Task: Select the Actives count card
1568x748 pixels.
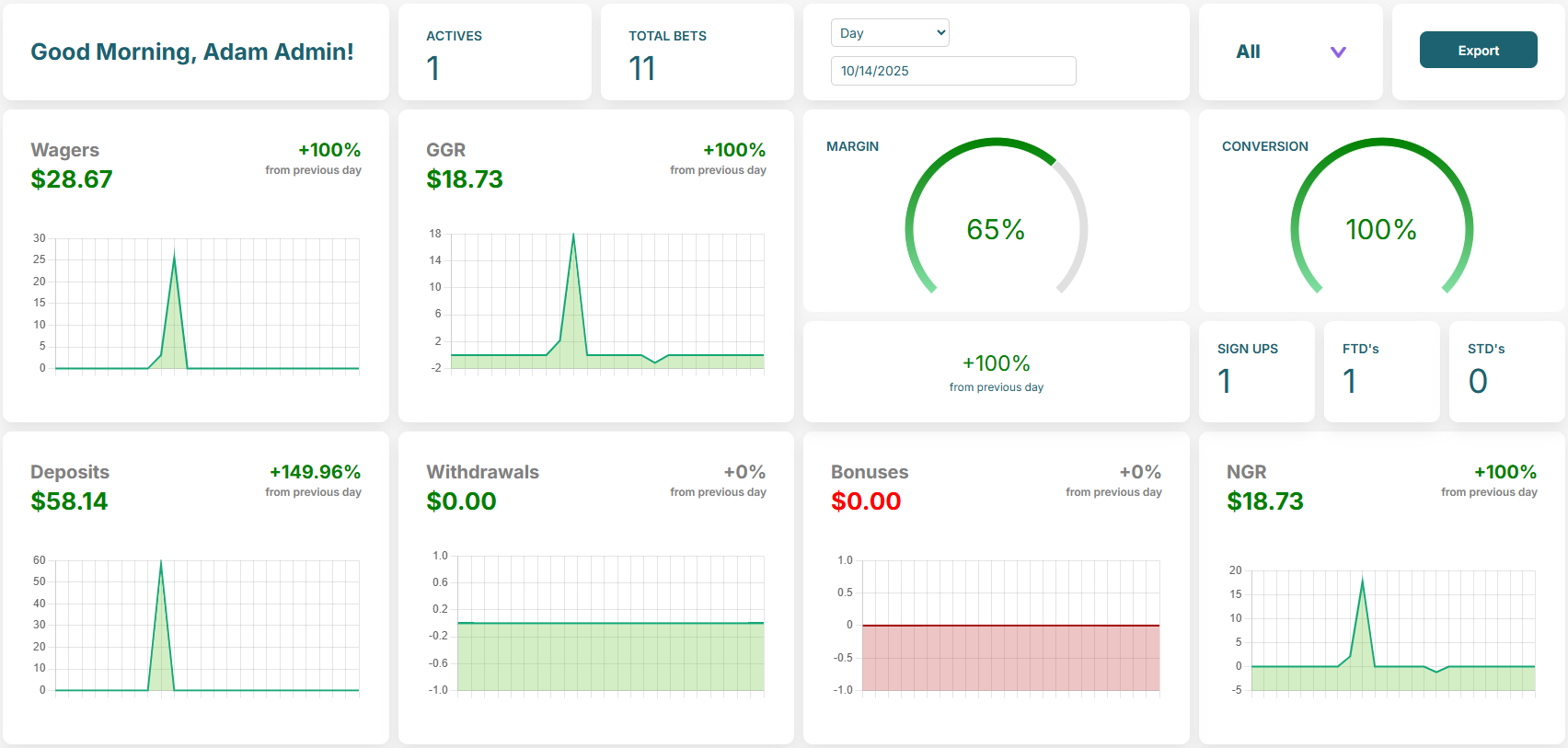Action: click(x=494, y=52)
